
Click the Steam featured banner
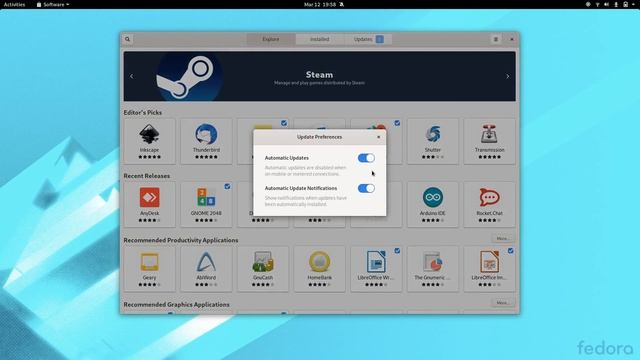[320, 76]
